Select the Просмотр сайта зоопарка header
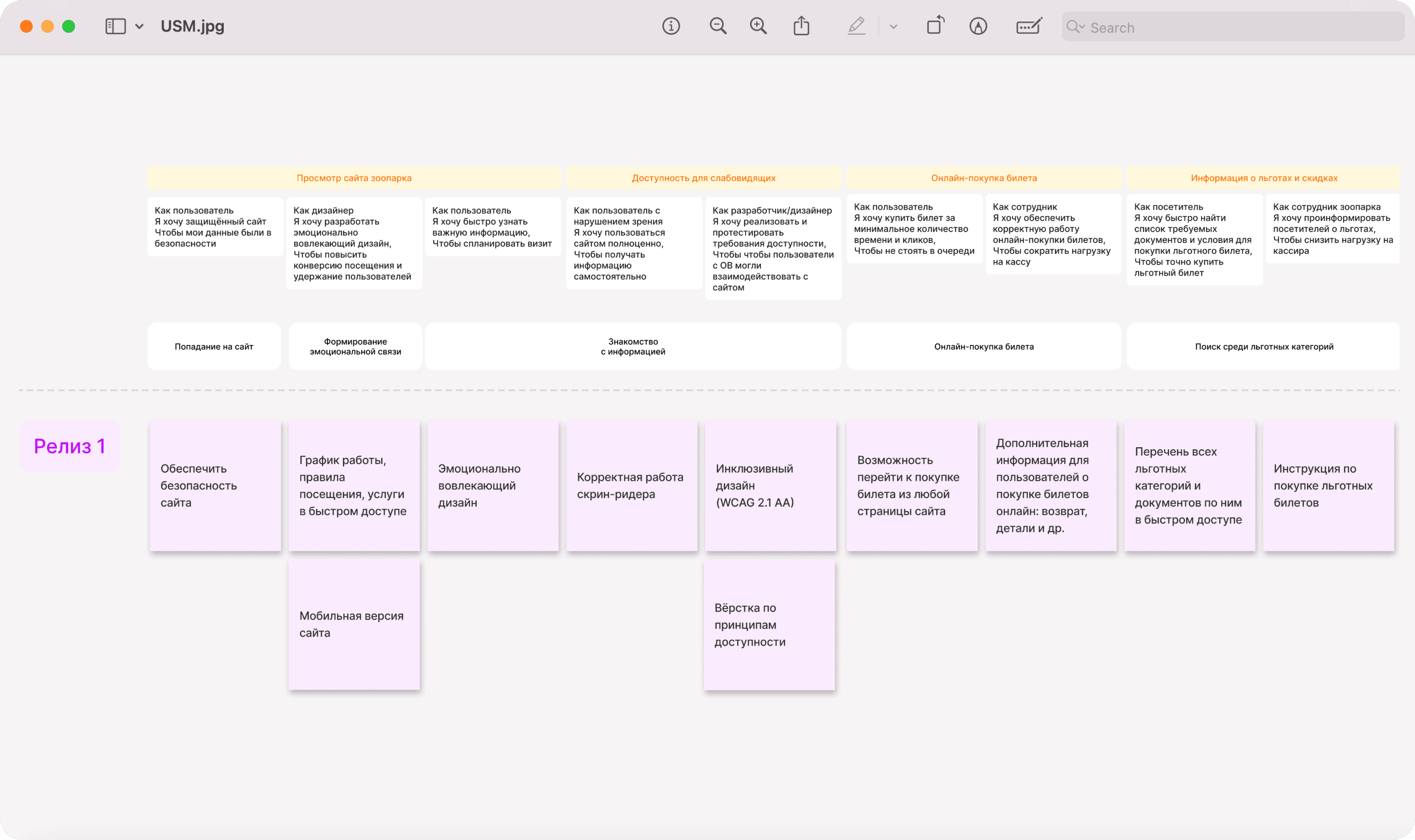 point(354,178)
